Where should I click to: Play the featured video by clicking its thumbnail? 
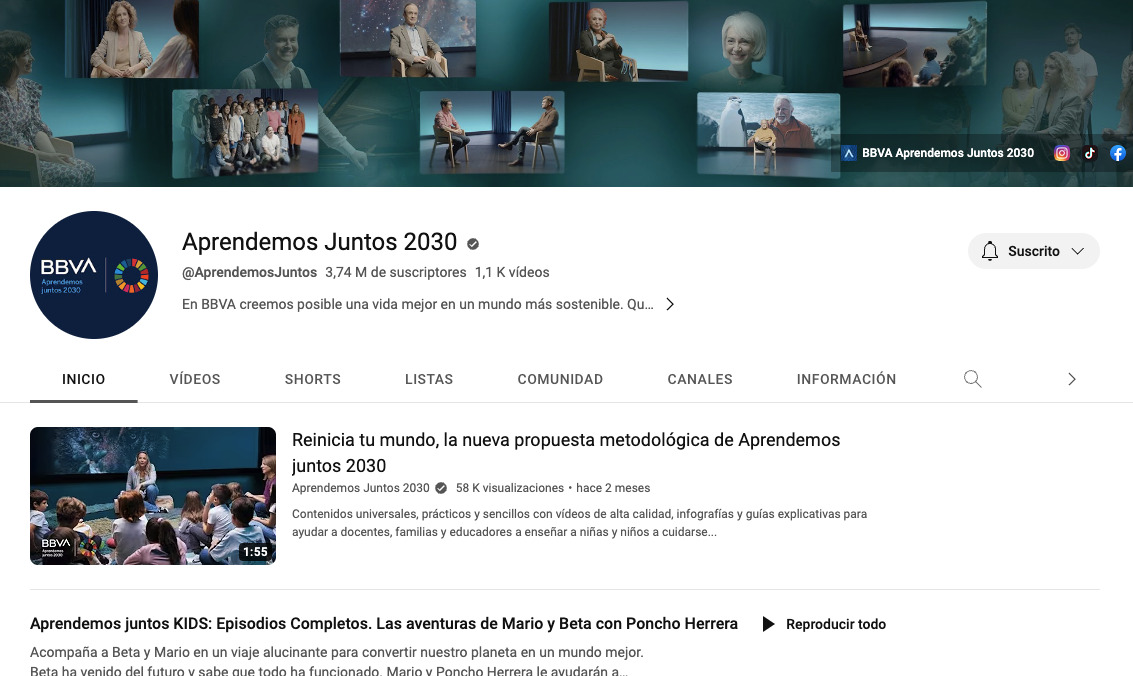152,495
